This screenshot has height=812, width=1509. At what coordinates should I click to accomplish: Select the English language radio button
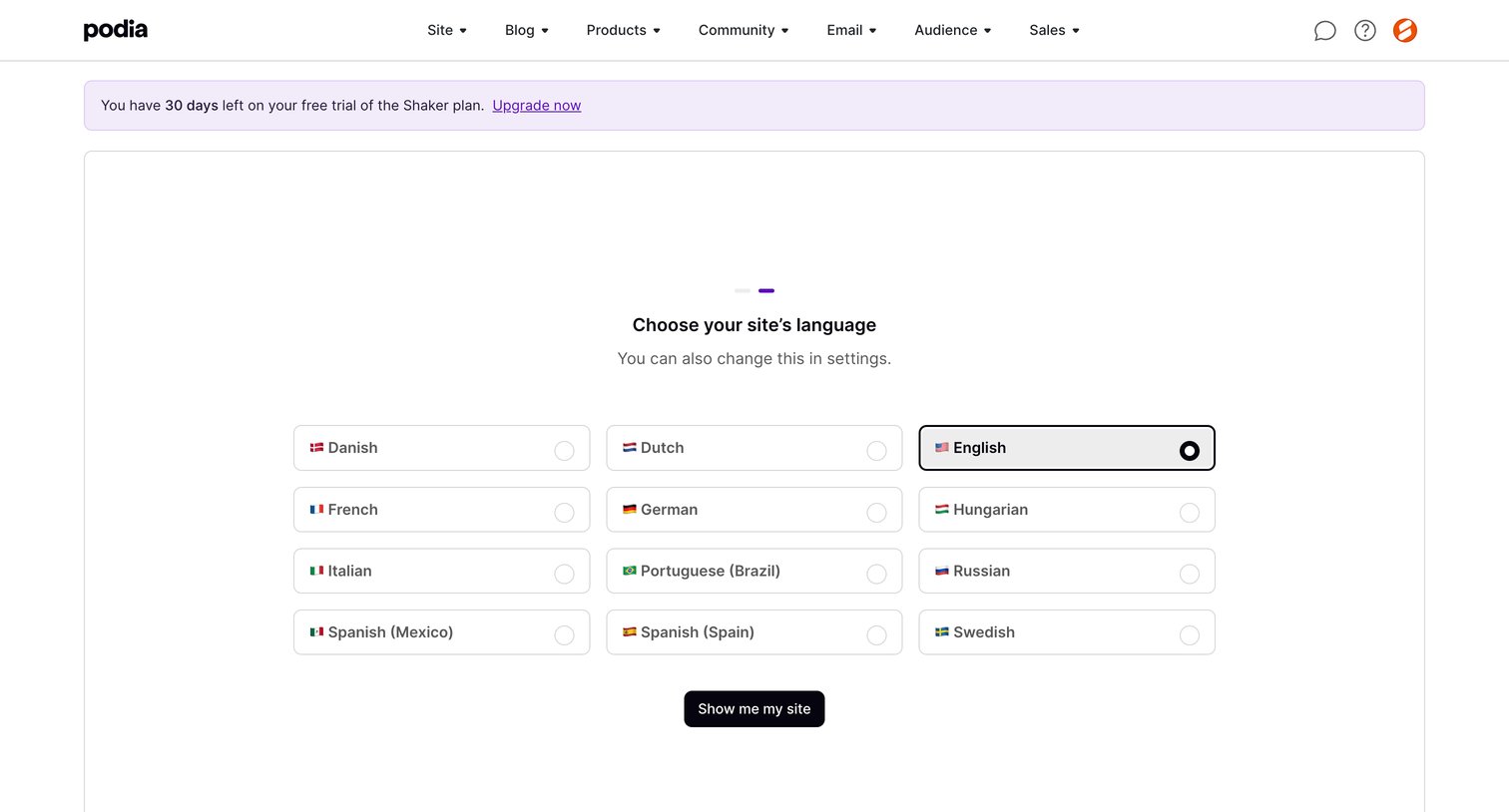coord(1189,451)
